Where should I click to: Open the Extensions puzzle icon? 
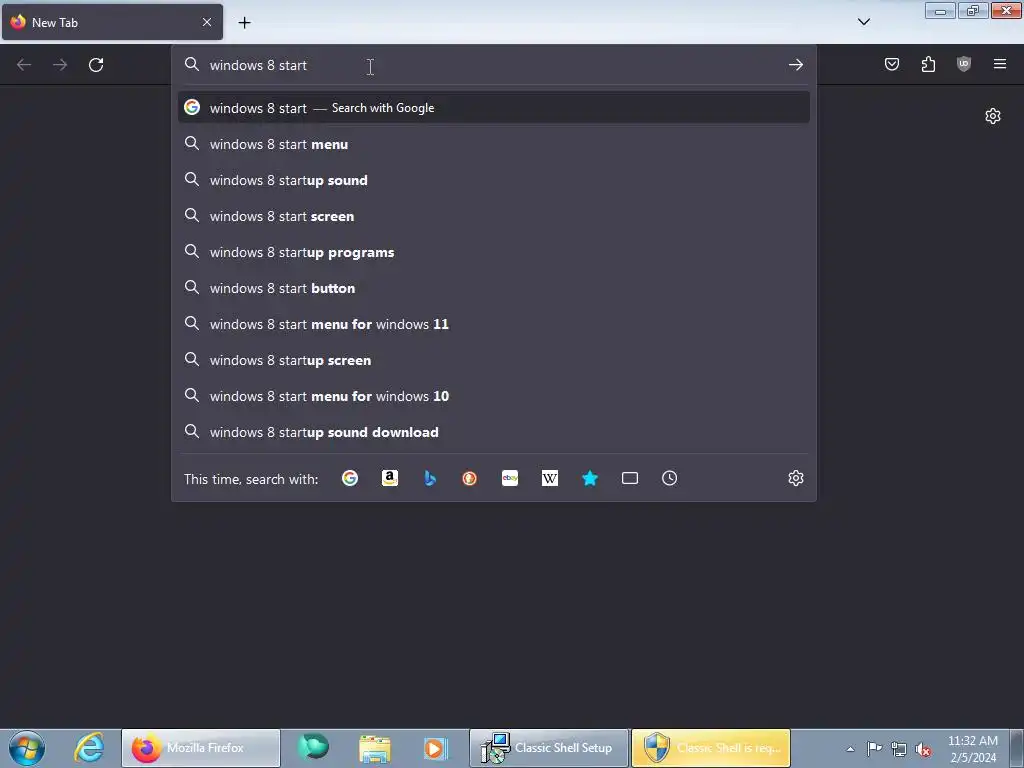pos(928,64)
